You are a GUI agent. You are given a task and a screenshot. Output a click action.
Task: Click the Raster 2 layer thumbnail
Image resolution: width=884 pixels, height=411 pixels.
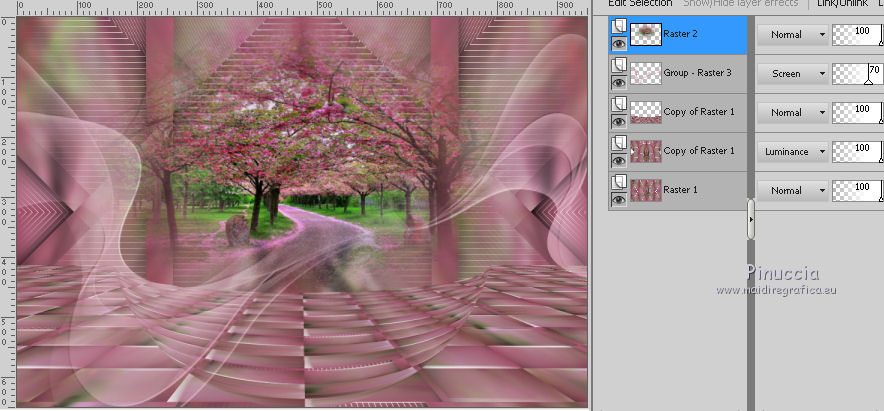[x=646, y=34]
